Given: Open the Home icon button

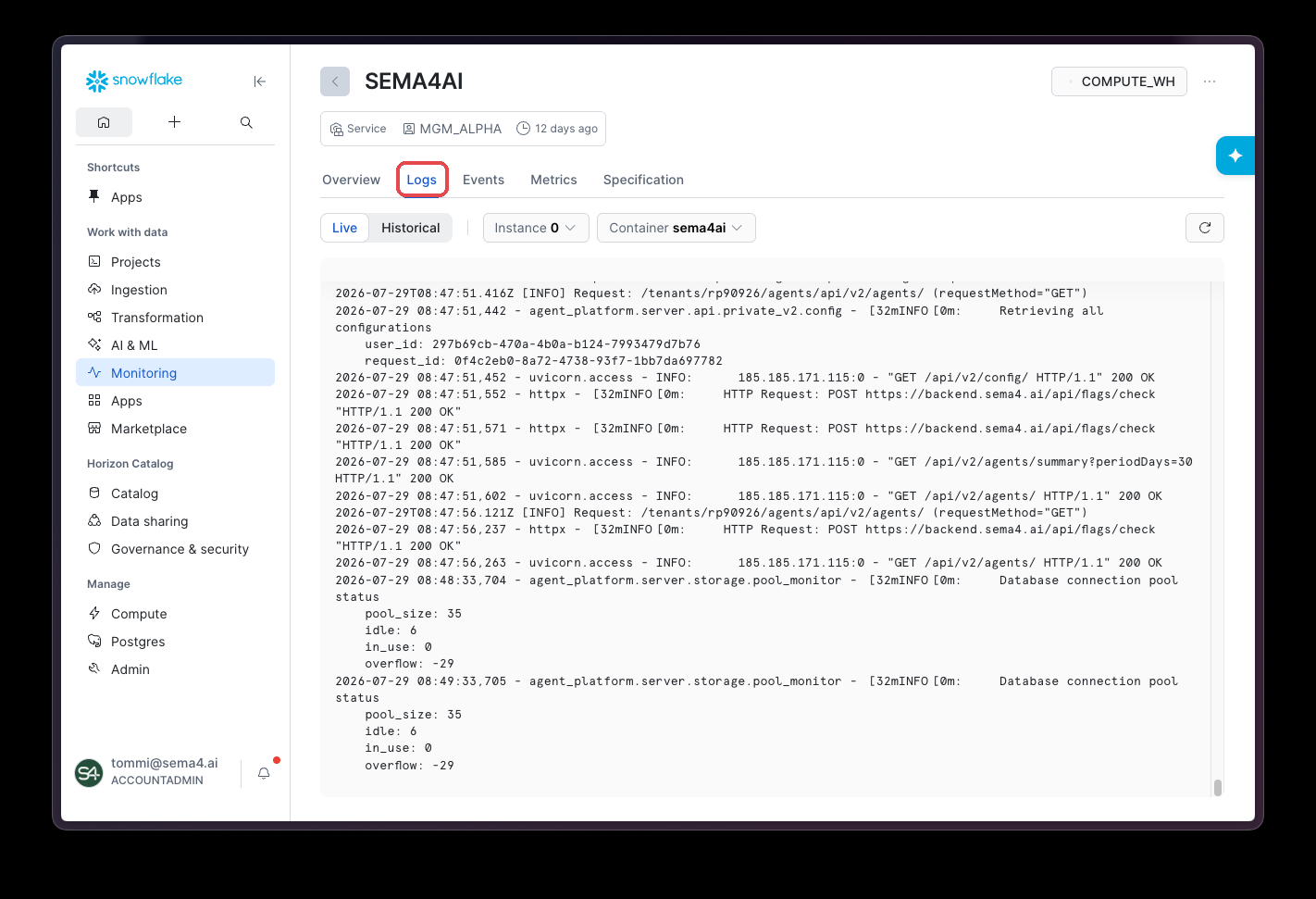Looking at the screenshot, I should pos(104,122).
